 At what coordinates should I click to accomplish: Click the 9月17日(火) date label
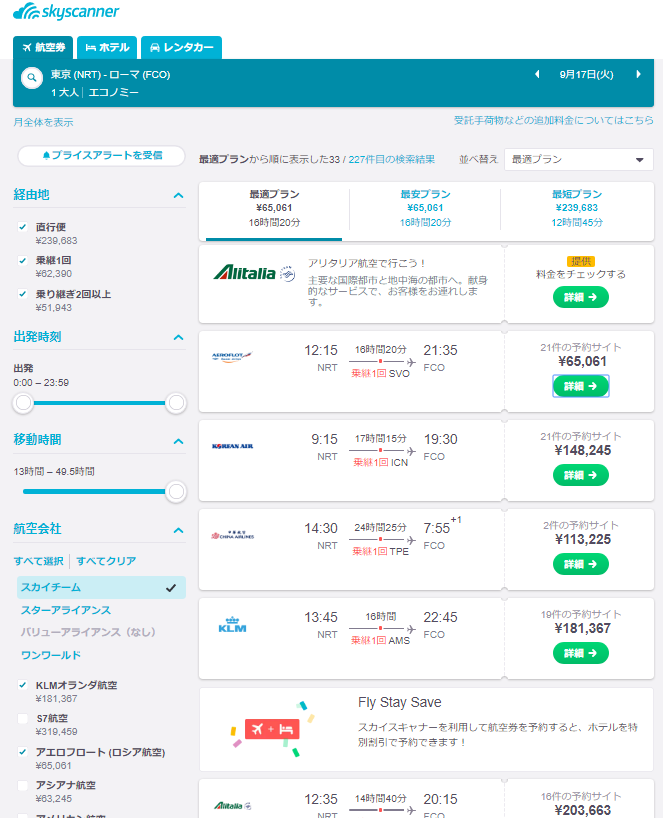pyautogui.click(x=586, y=75)
